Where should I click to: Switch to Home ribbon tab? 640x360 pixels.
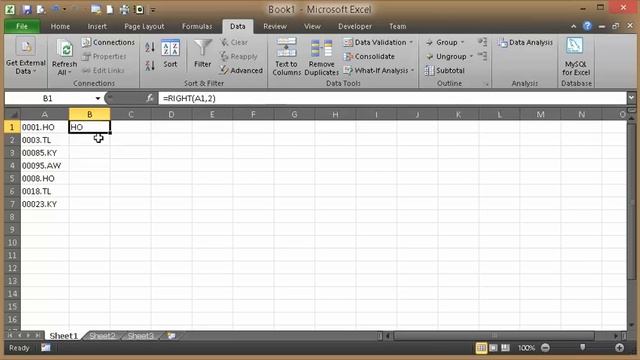pyautogui.click(x=60, y=26)
